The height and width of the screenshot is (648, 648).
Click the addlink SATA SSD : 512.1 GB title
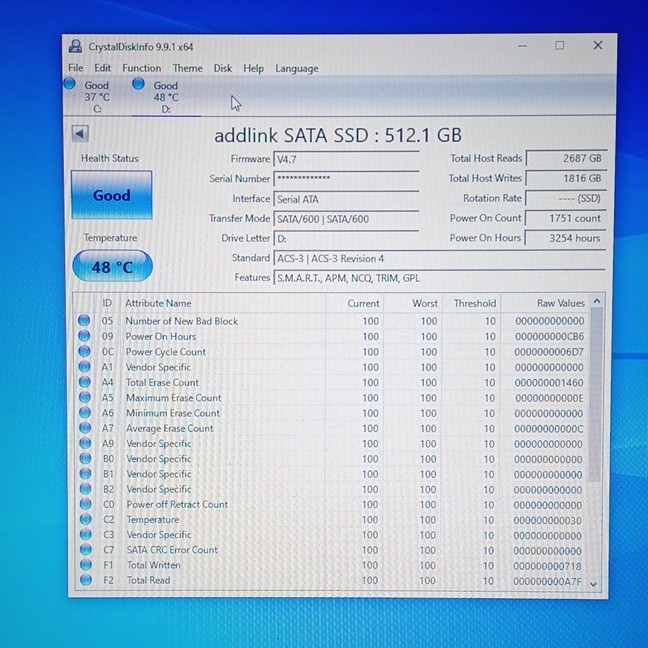(x=338, y=135)
